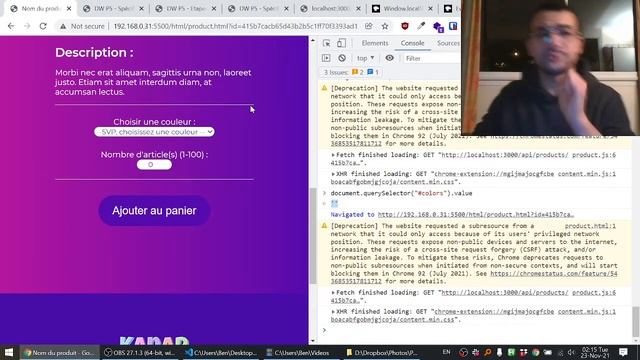Click the article quantity number field

pos(154,165)
